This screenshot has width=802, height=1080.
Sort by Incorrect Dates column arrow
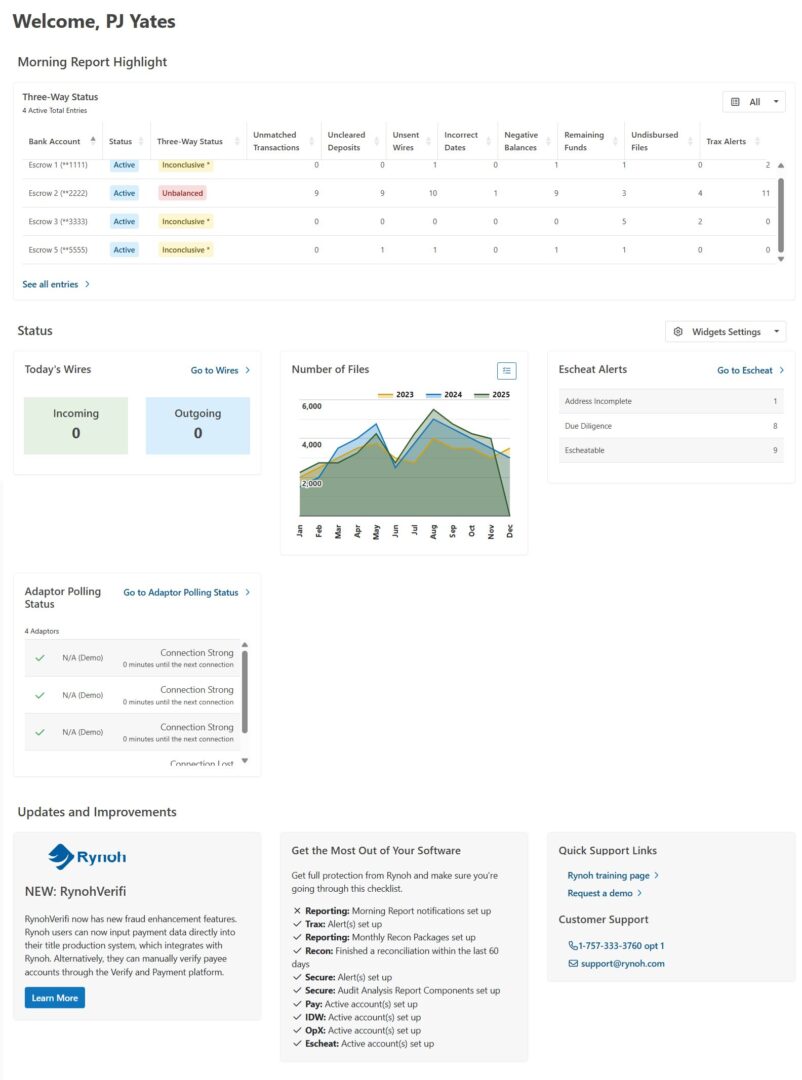[x=488, y=141]
